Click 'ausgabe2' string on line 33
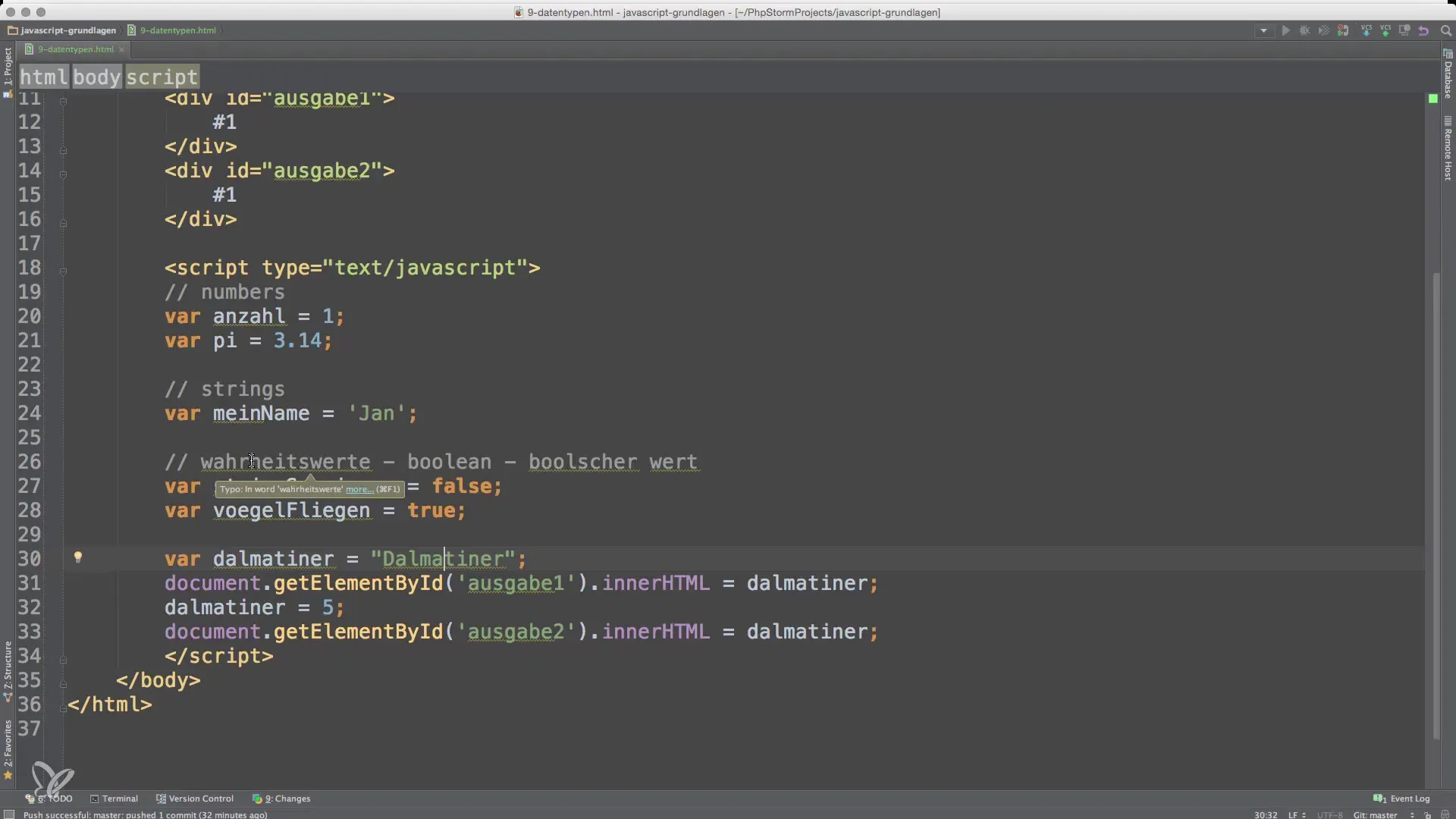The width and height of the screenshot is (1456, 819). point(516,632)
